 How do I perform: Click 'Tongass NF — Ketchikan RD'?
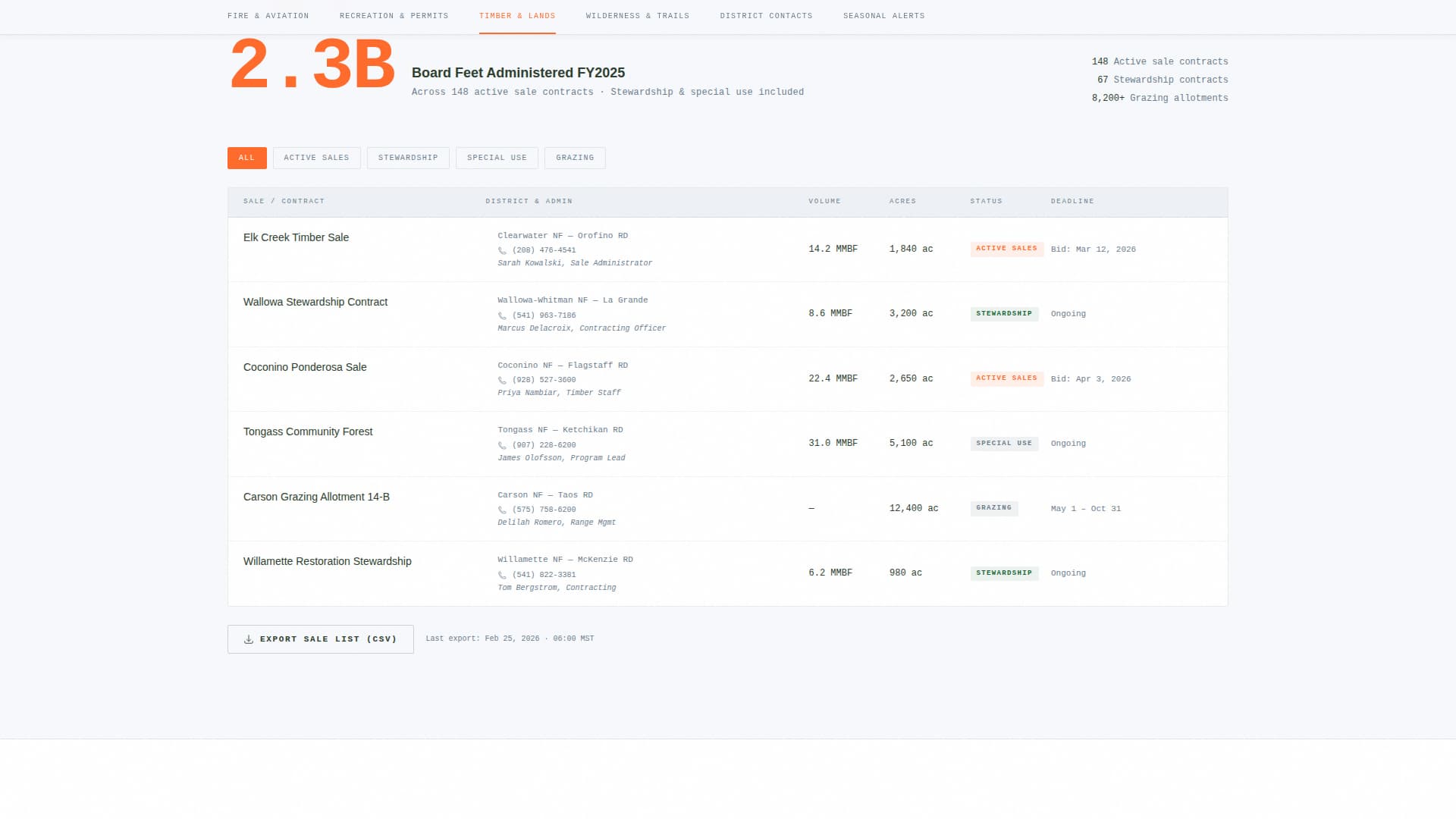point(560,430)
